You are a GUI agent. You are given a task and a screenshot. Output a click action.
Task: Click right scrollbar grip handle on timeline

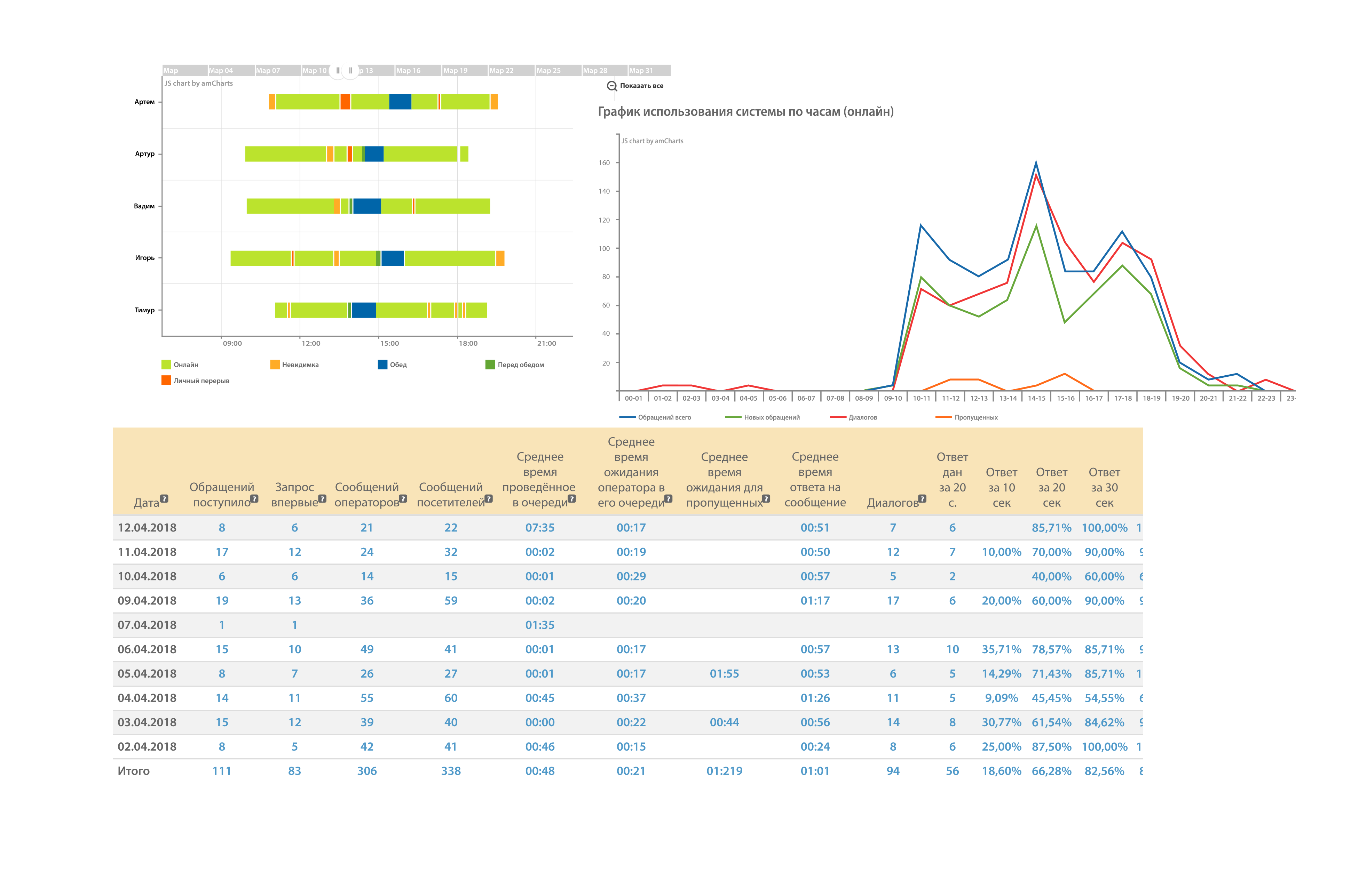[350, 70]
